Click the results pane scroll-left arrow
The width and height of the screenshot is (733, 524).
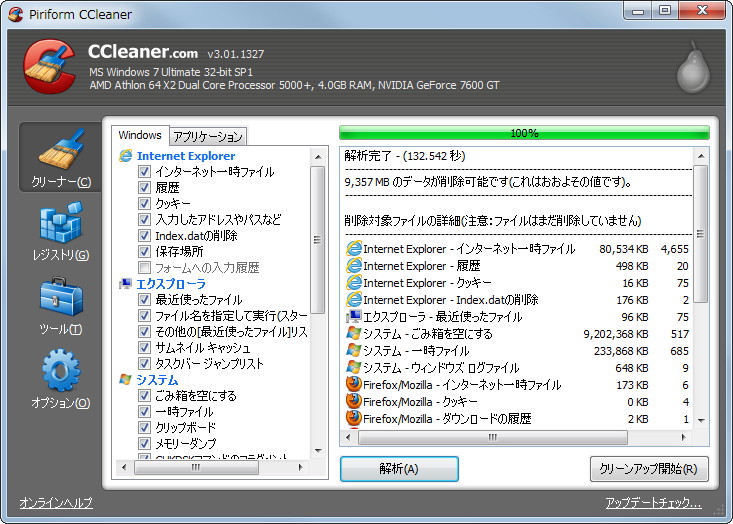click(348, 438)
